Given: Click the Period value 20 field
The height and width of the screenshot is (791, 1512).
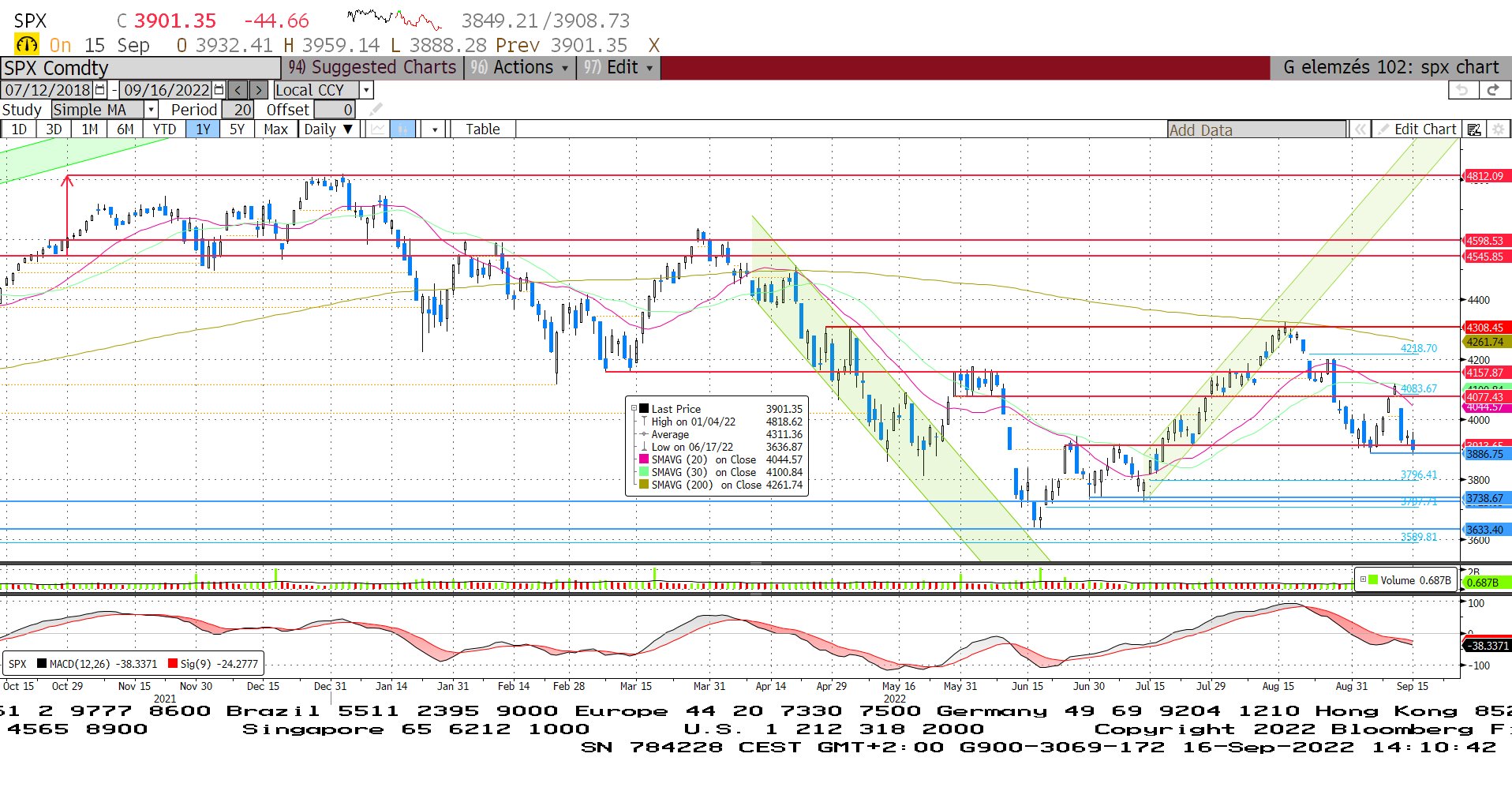Looking at the screenshot, I should point(238,110).
